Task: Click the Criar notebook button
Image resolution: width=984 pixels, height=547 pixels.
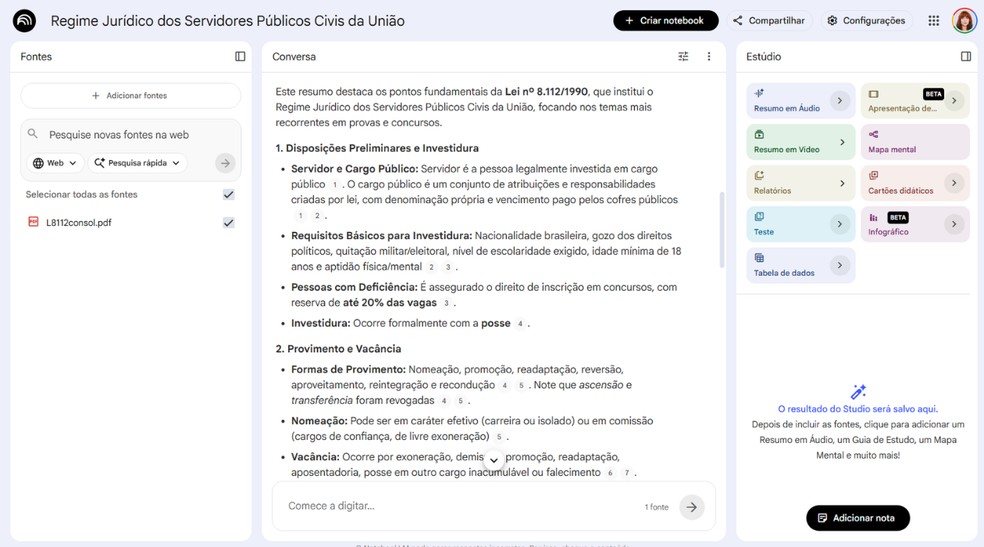Action: pos(666,21)
